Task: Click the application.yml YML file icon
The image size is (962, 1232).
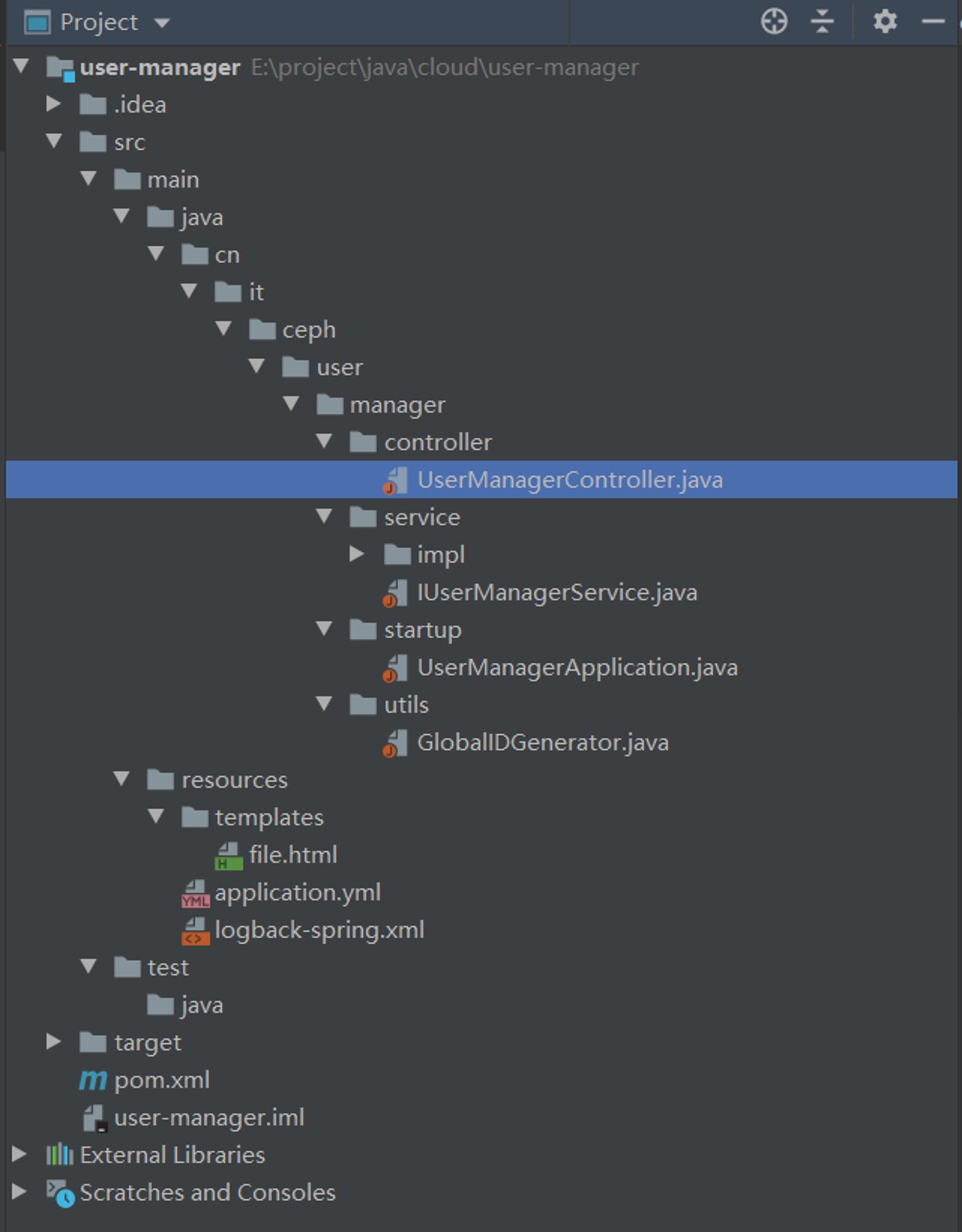Action: [x=195, y=893]
